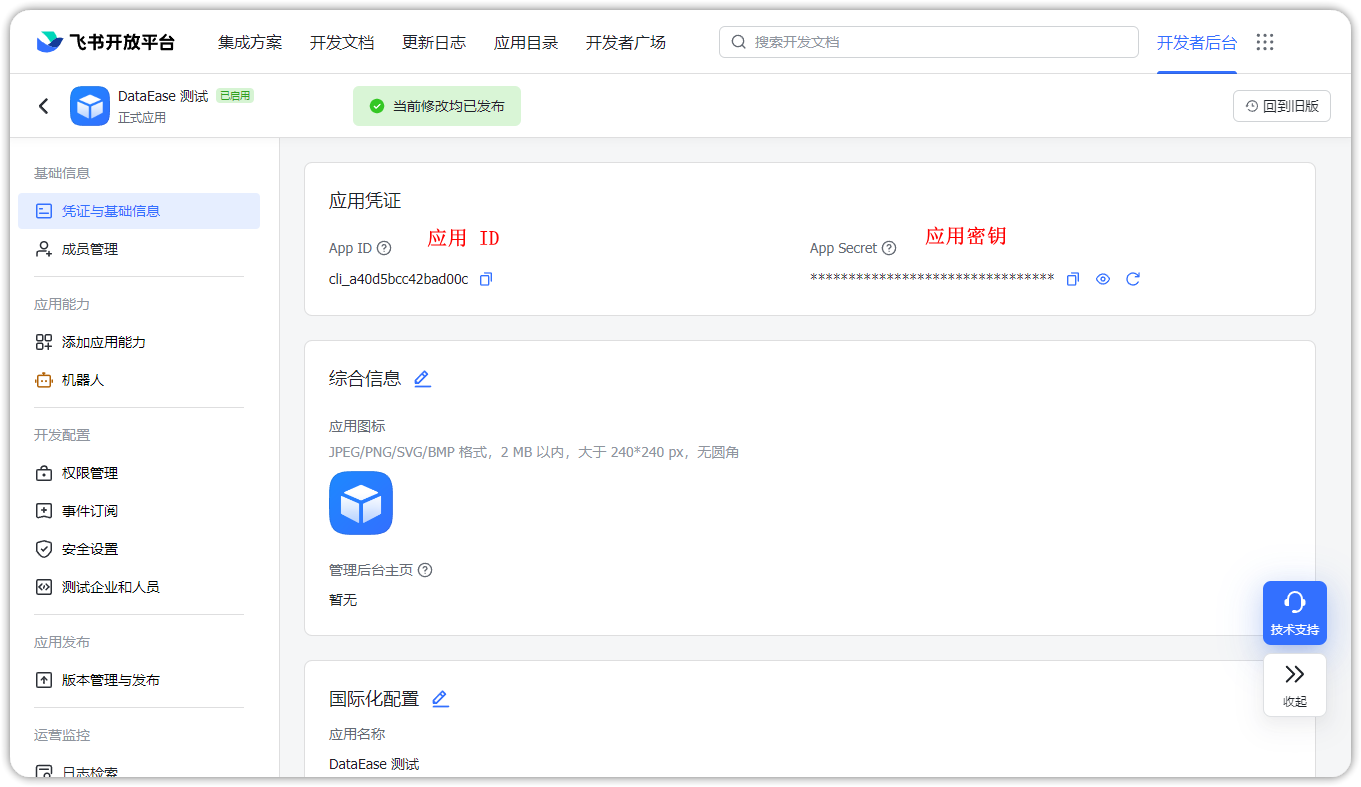Click application name value DataEase 测试
1361x787 pixels.
click(x=374, y=764)
